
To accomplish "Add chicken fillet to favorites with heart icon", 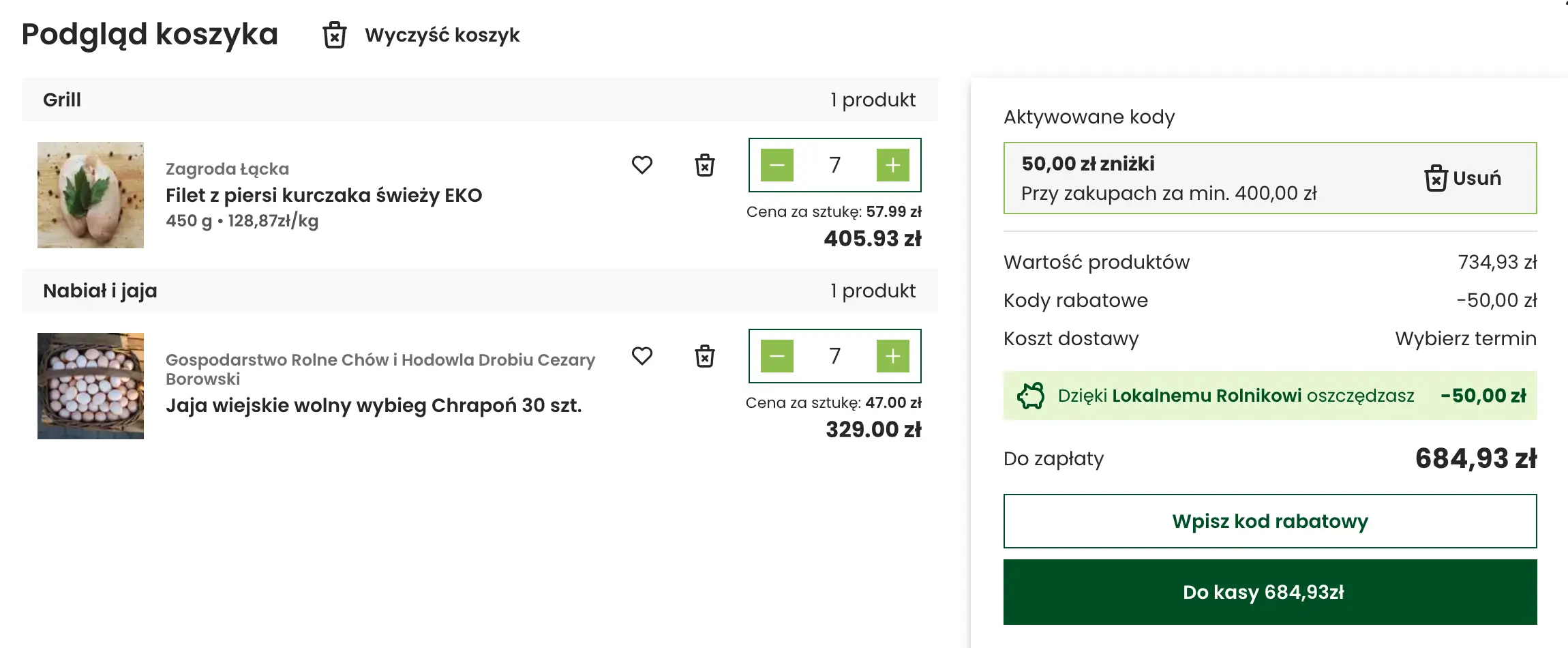I will pos(642,165).
